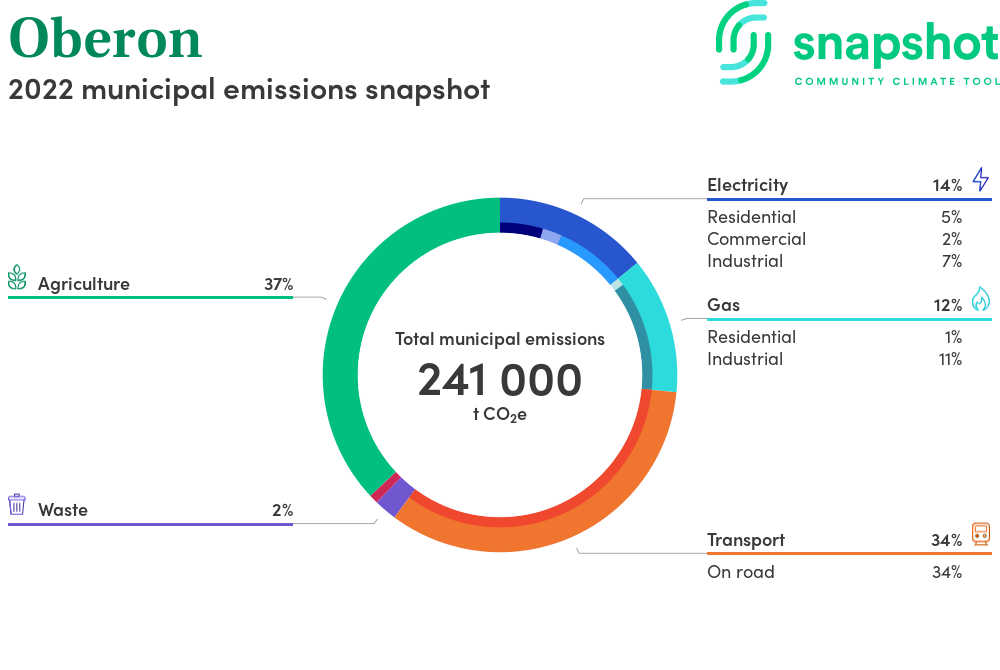Click the Waste category label

(63, 510)
